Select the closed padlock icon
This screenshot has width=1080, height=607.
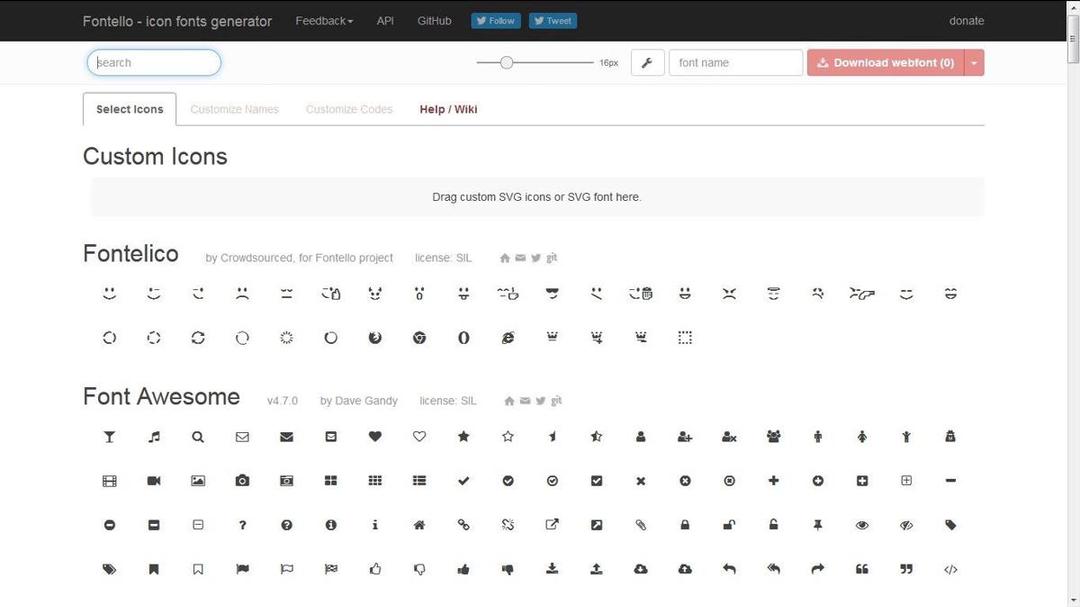(685, 525)
